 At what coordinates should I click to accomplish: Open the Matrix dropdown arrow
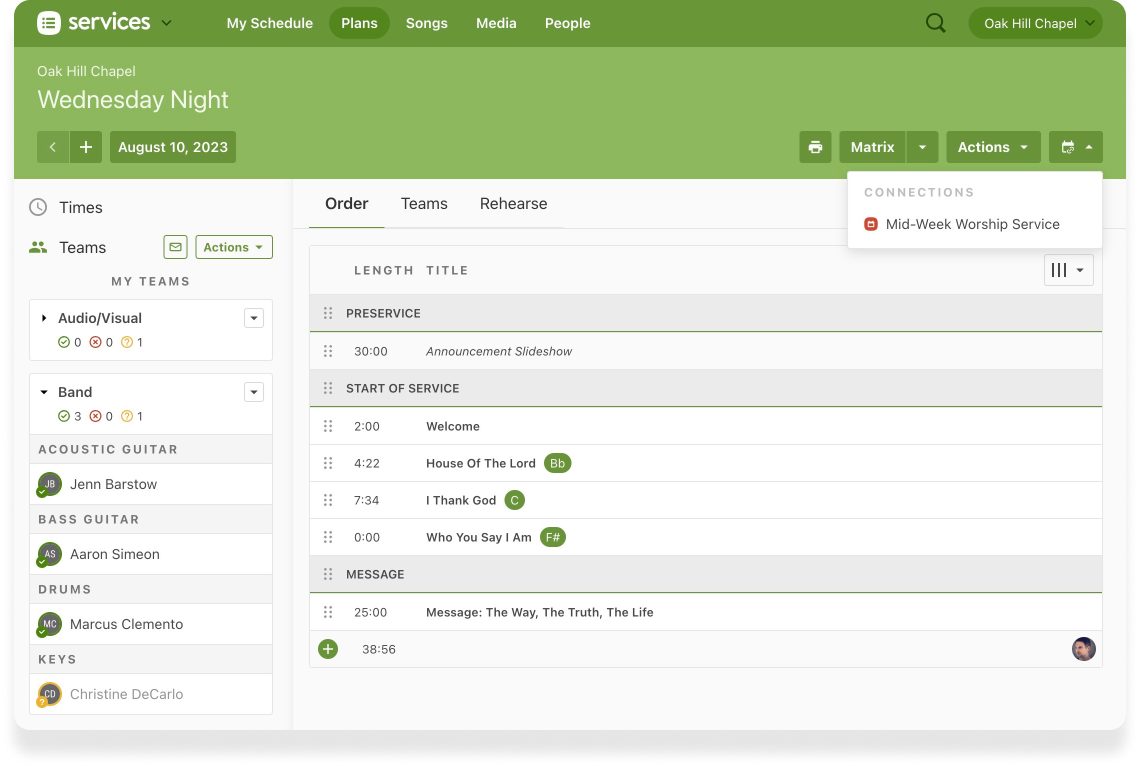pos(922,147)
